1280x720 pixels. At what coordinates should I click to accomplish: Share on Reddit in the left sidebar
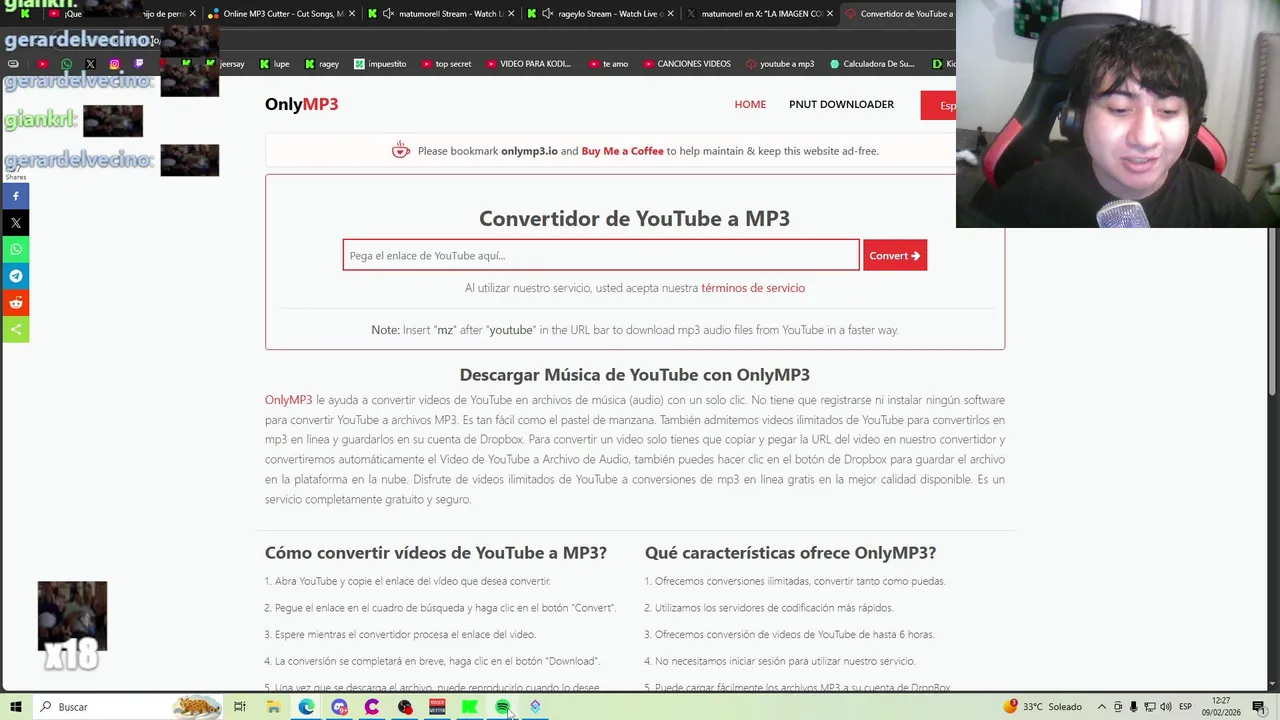(x=15, y=303)
